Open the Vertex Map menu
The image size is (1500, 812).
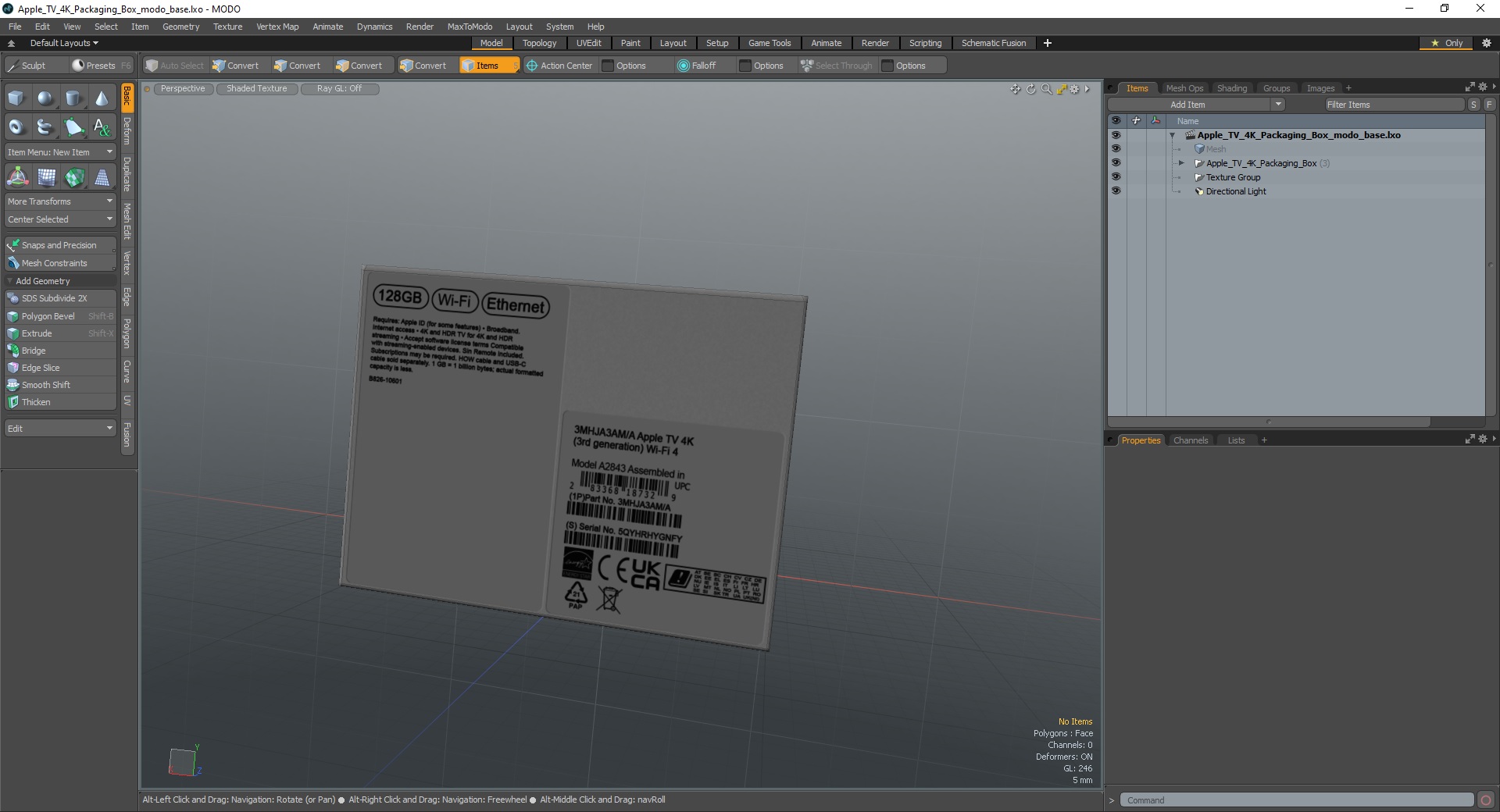pos(277,27)
